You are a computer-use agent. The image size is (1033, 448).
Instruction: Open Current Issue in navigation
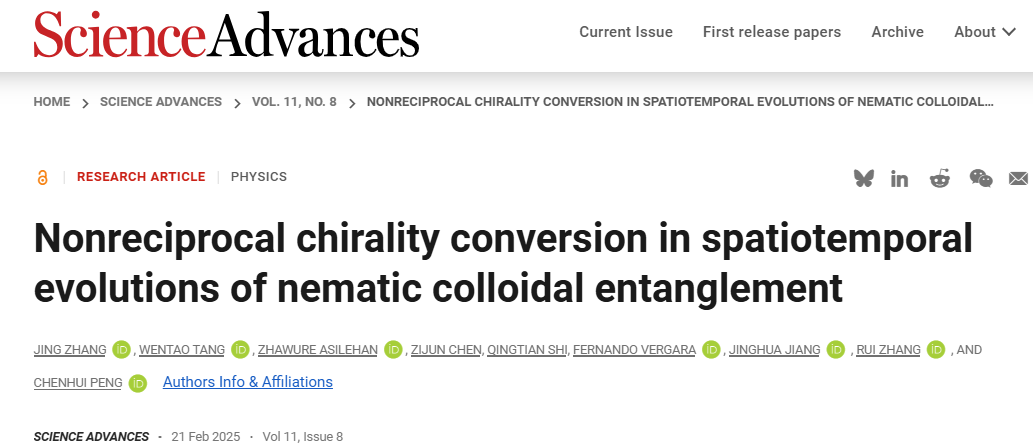(626, 32)
